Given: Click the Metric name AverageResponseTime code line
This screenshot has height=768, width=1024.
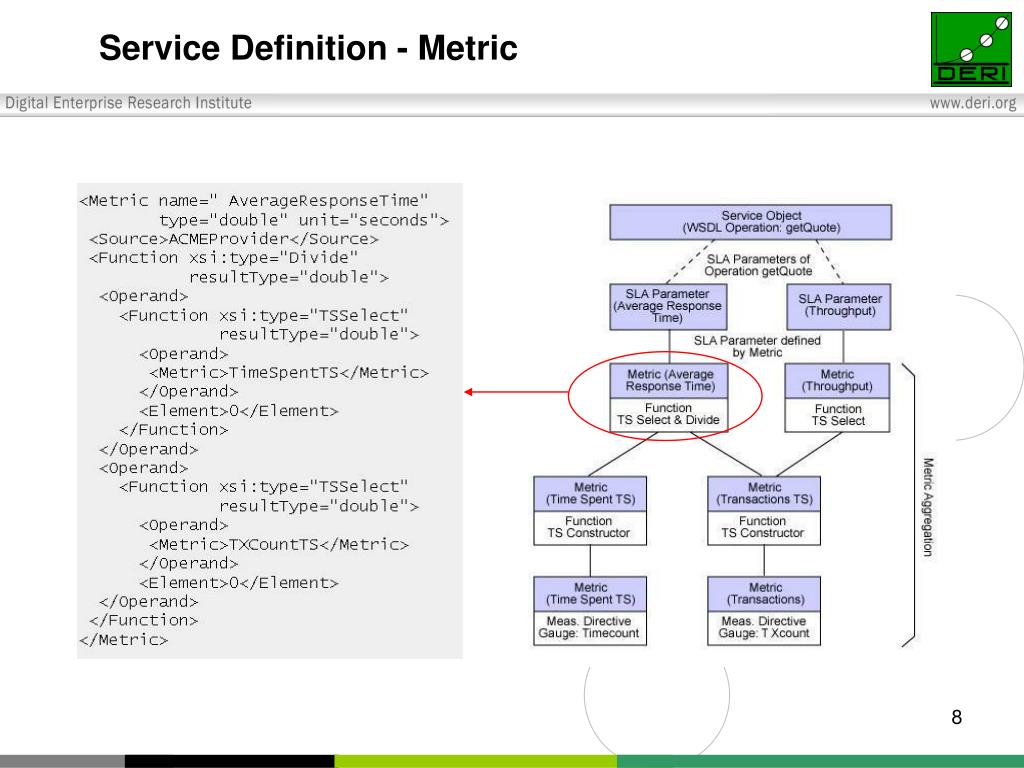Looking at the screenshot, I should pos(254,200).
